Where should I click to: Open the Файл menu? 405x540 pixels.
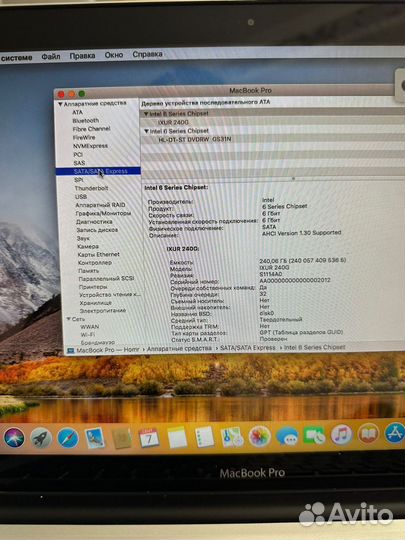(x=51, y=56)
